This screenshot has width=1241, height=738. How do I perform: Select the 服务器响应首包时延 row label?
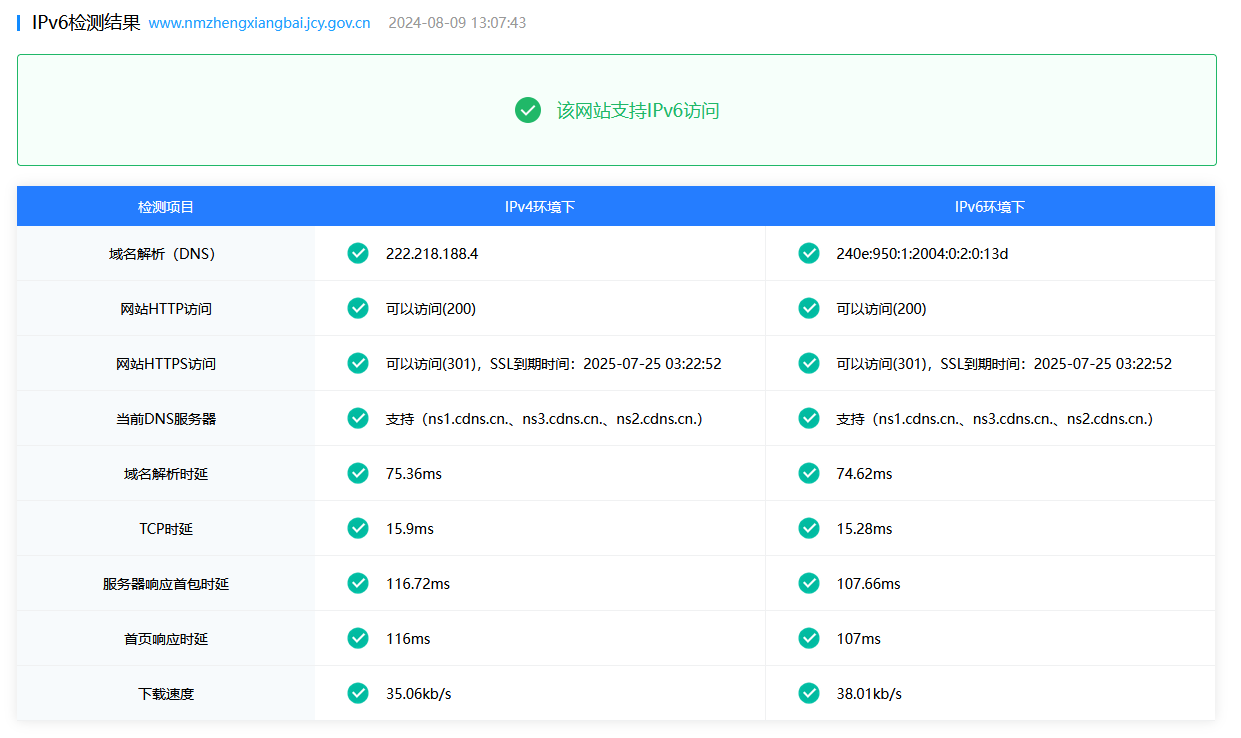point(166,584)
